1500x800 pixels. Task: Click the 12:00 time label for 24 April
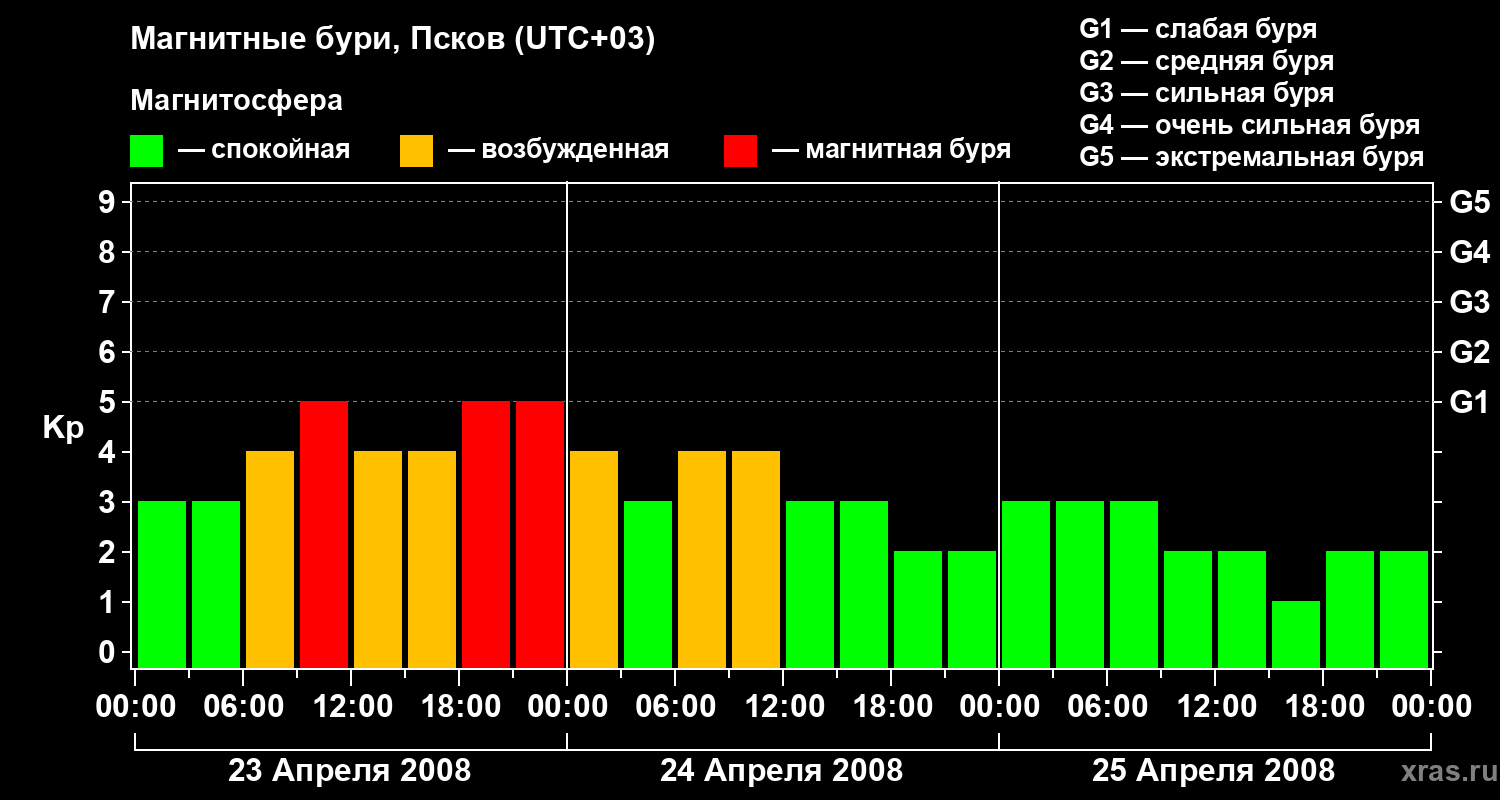pyautogui.click(x=783, y=707)
